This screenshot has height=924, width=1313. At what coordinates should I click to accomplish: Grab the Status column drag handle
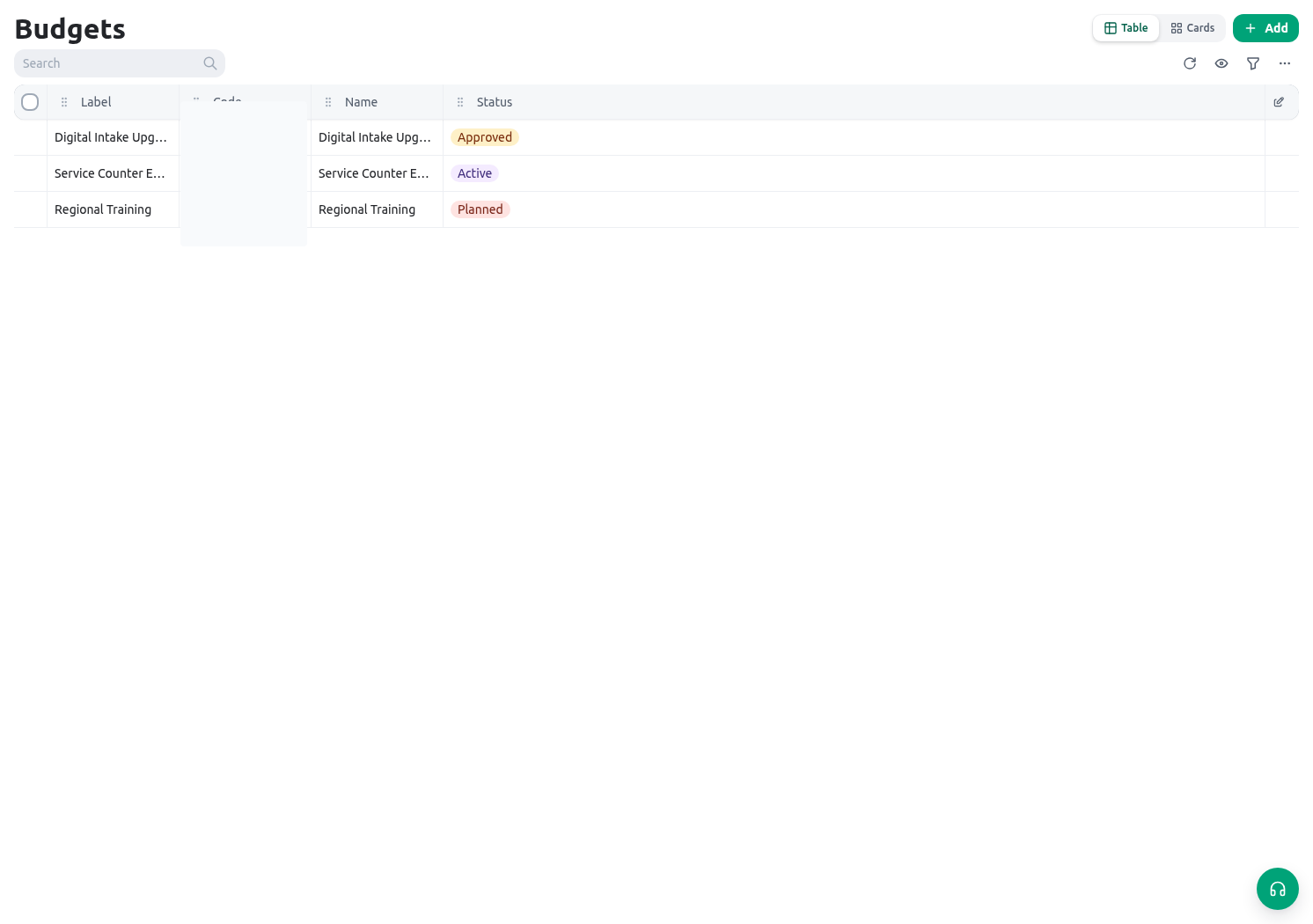click(x=460, y=102)
